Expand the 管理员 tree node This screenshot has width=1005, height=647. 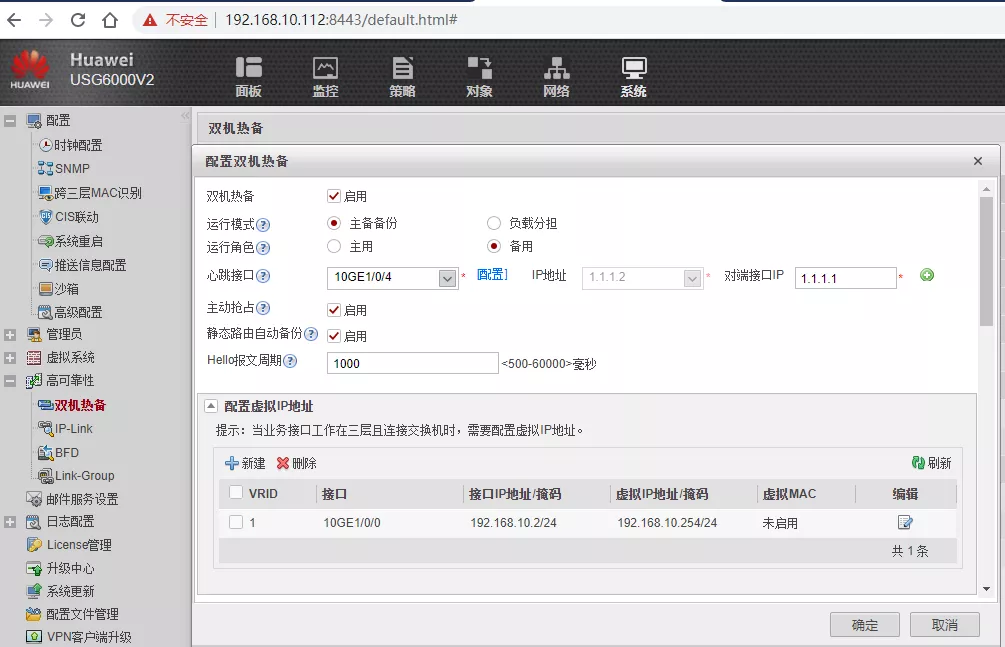(10, 334)
